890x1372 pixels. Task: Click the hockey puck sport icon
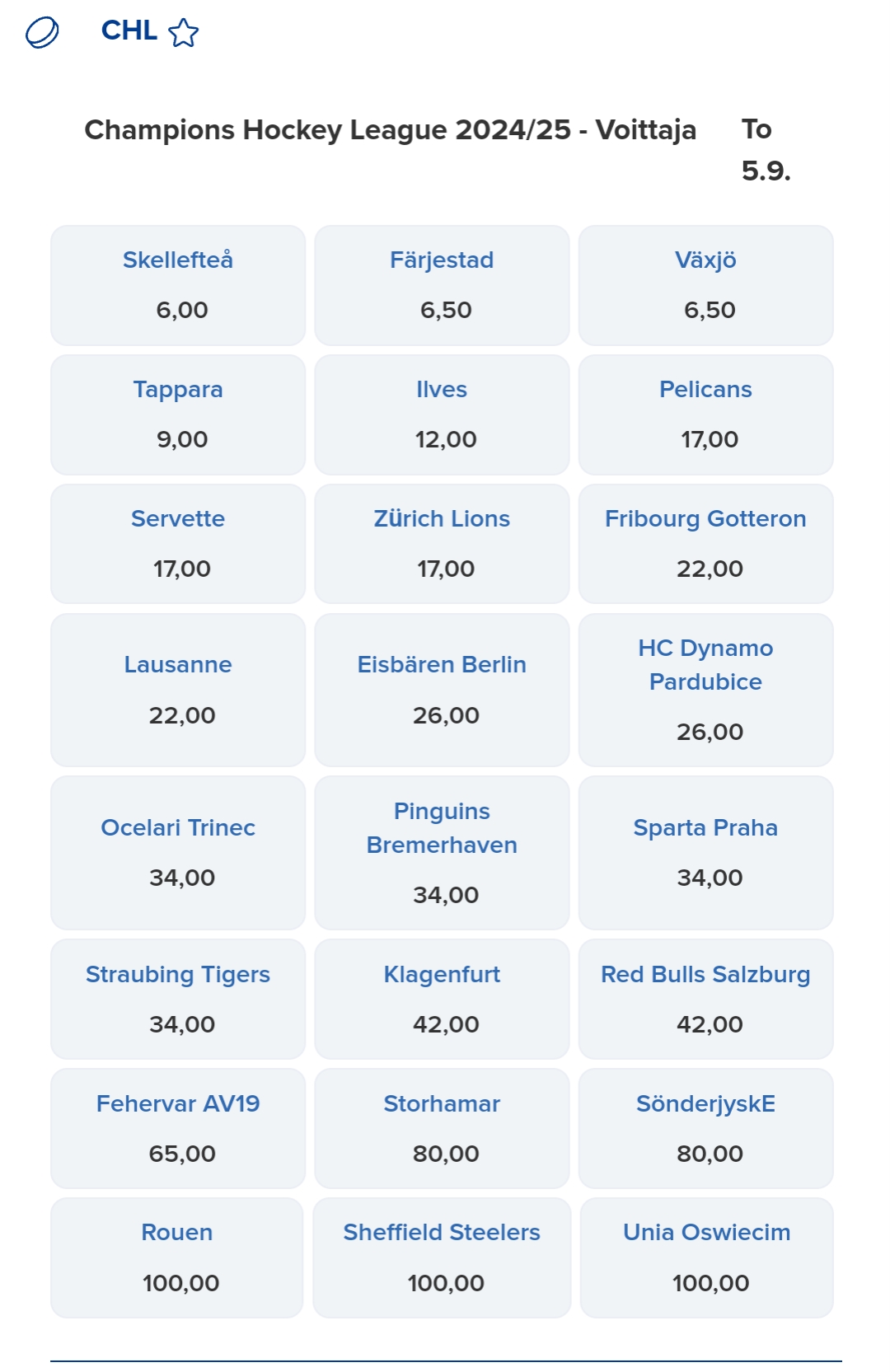point(42,33)
